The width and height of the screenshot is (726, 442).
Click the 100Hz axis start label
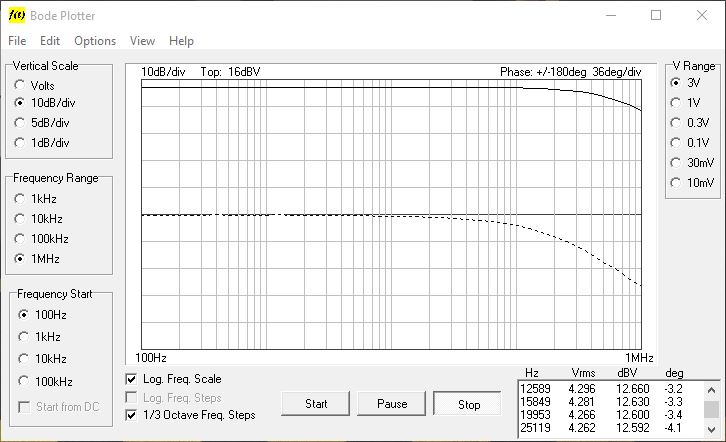point(151,358)
